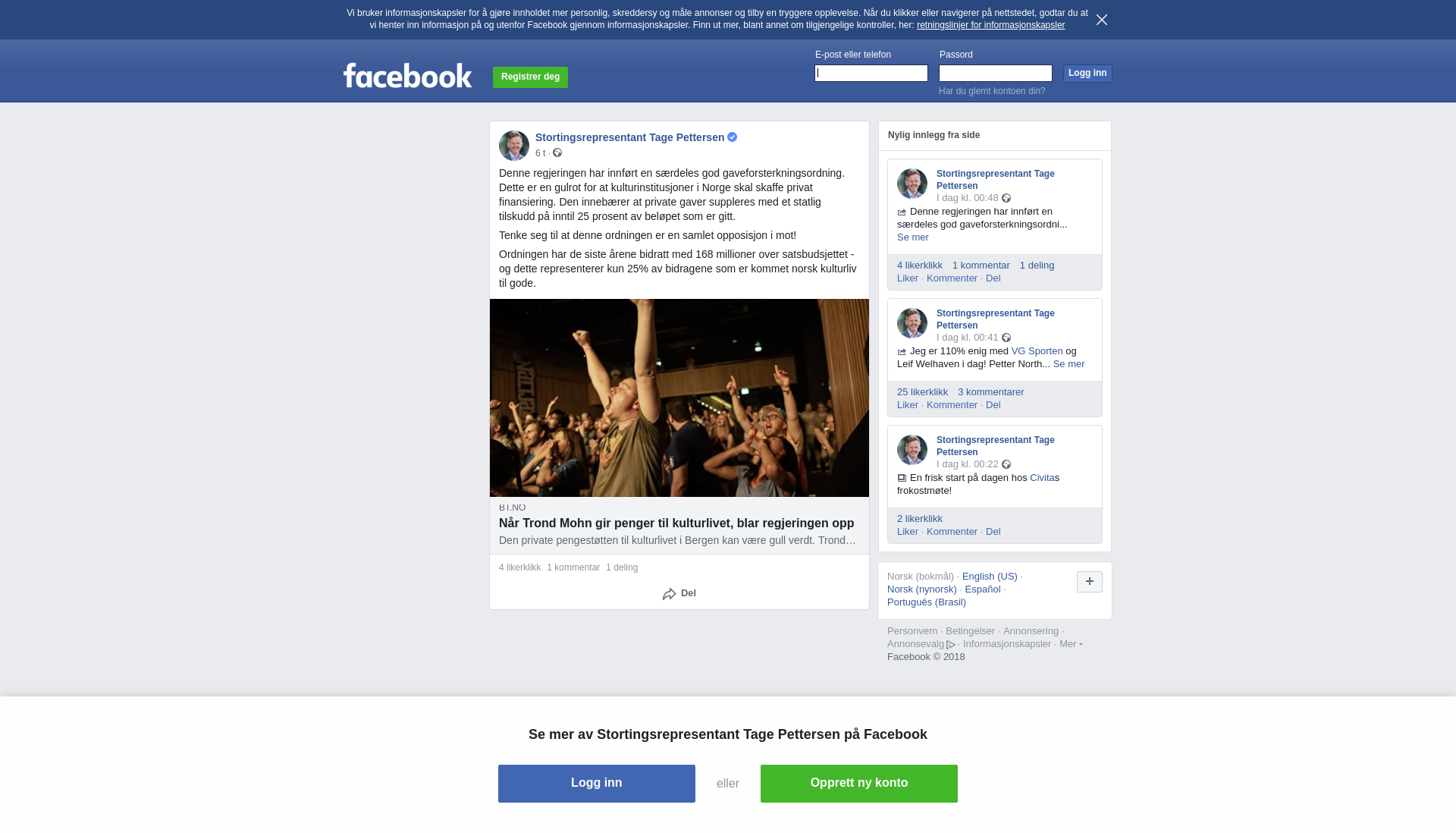This screenshot has width=1456, height=833.
Task: Click the globe icon next to 00:48
Action: tap(1006, 198)
